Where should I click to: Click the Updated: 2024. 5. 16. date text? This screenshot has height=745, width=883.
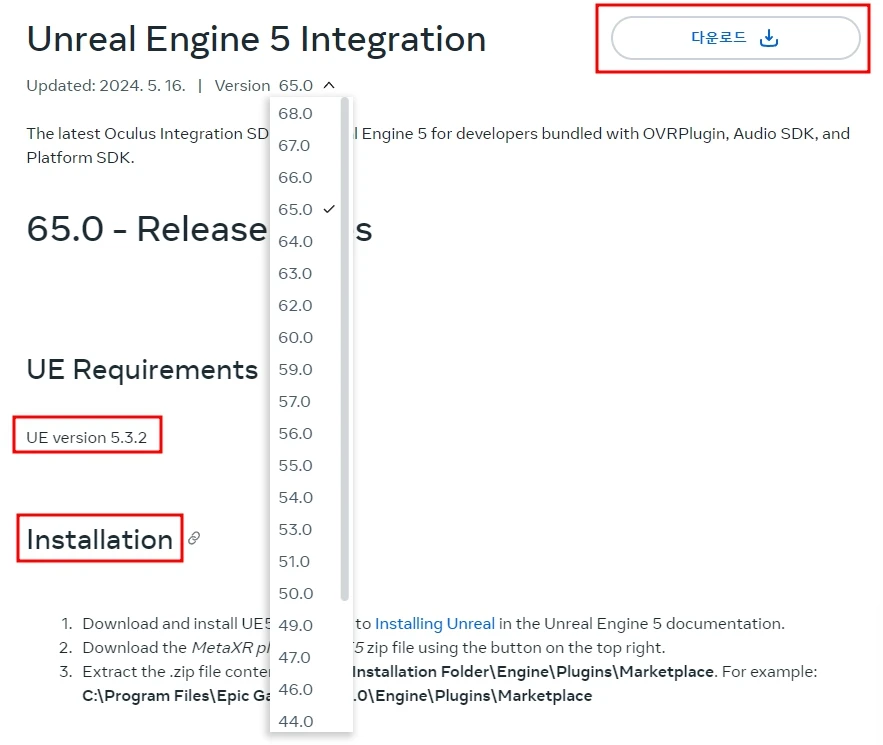106,86
